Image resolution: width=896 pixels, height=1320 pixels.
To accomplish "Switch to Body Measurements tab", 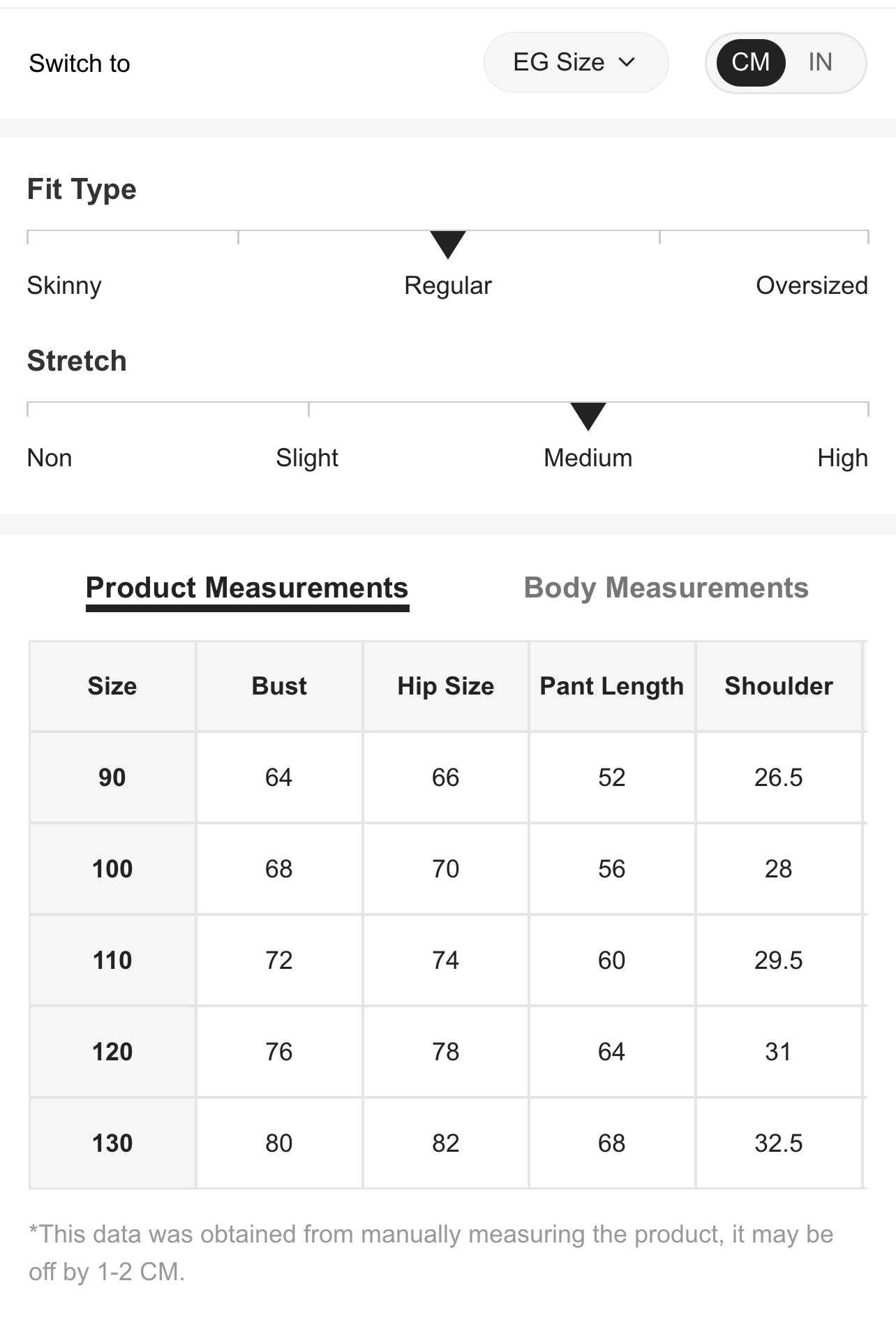I will click(x=666, y=588).
